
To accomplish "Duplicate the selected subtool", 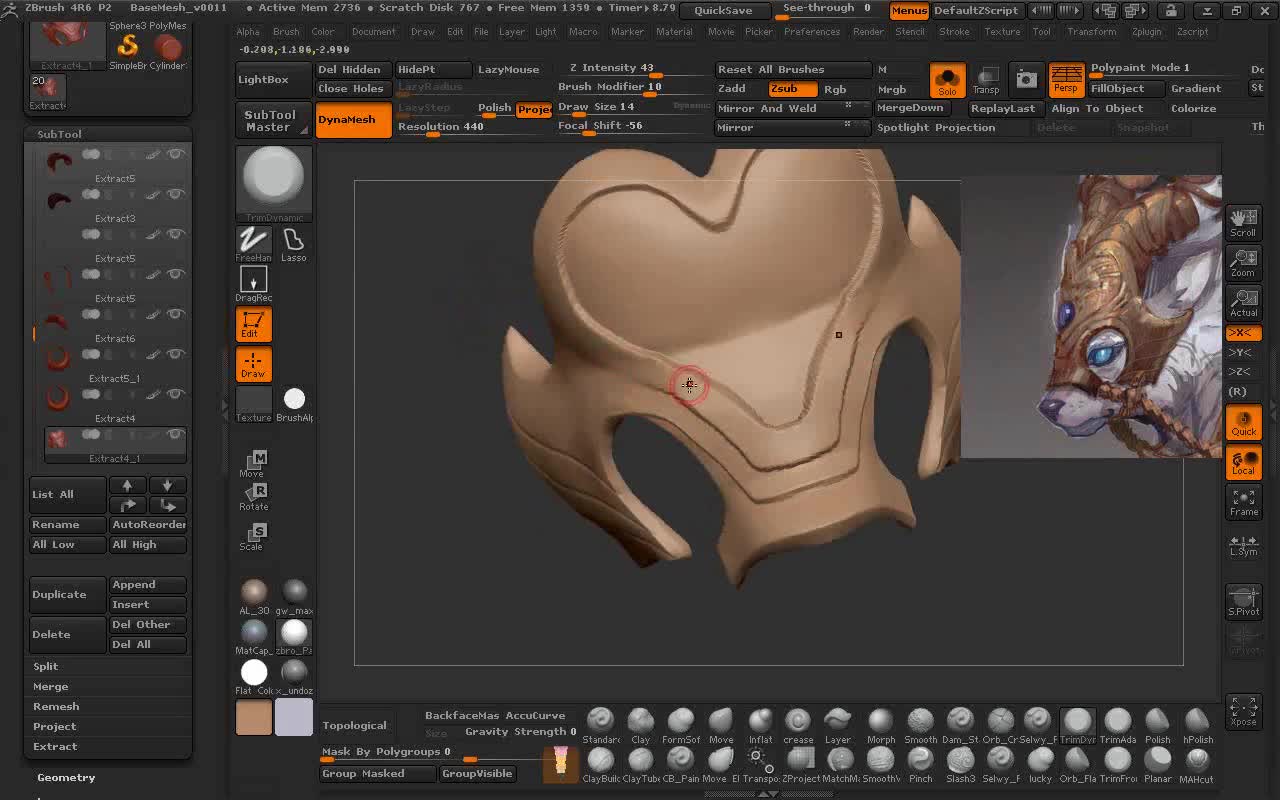I will point(67,594).
